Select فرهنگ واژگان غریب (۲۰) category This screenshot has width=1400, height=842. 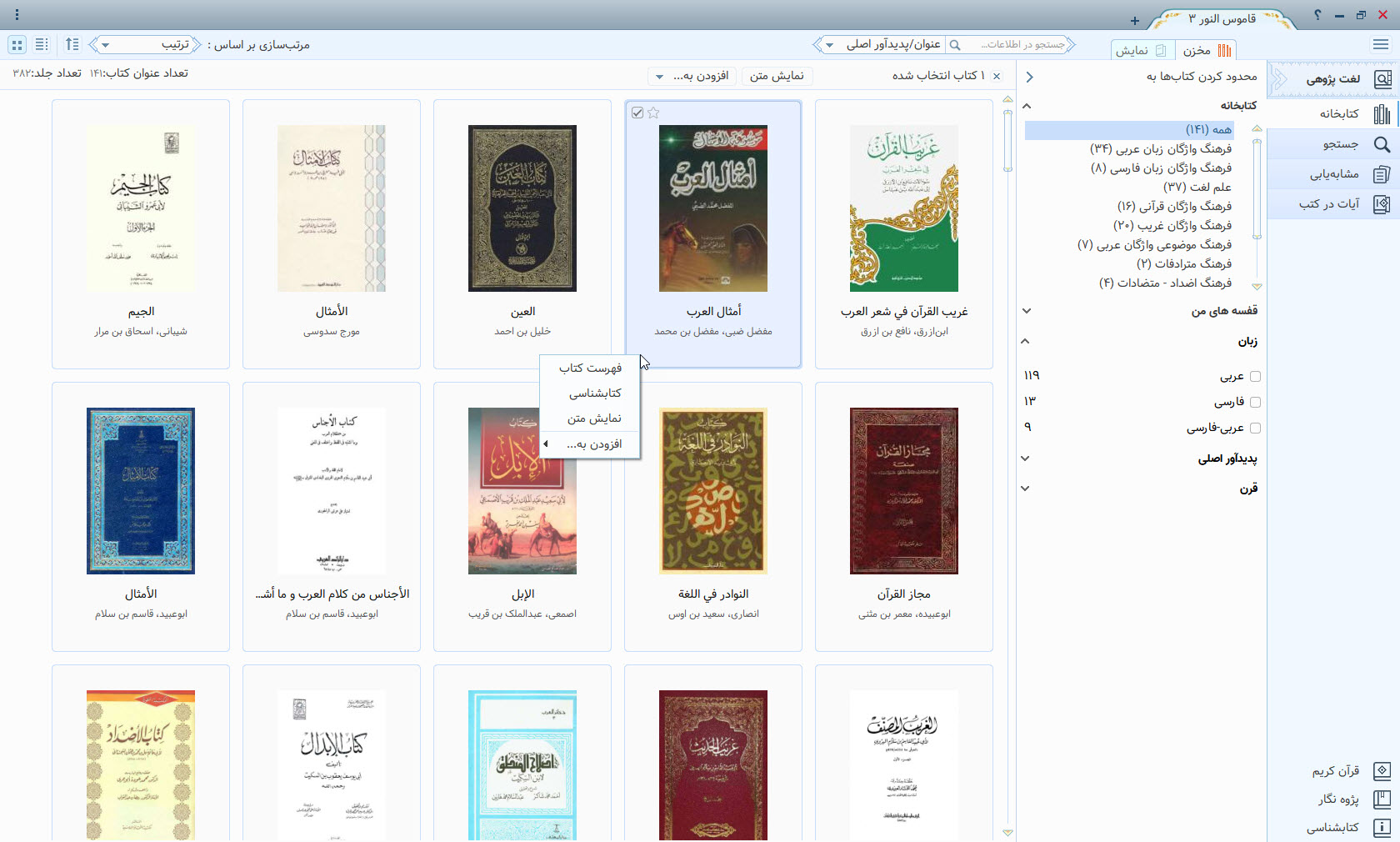pos(1172,226)
